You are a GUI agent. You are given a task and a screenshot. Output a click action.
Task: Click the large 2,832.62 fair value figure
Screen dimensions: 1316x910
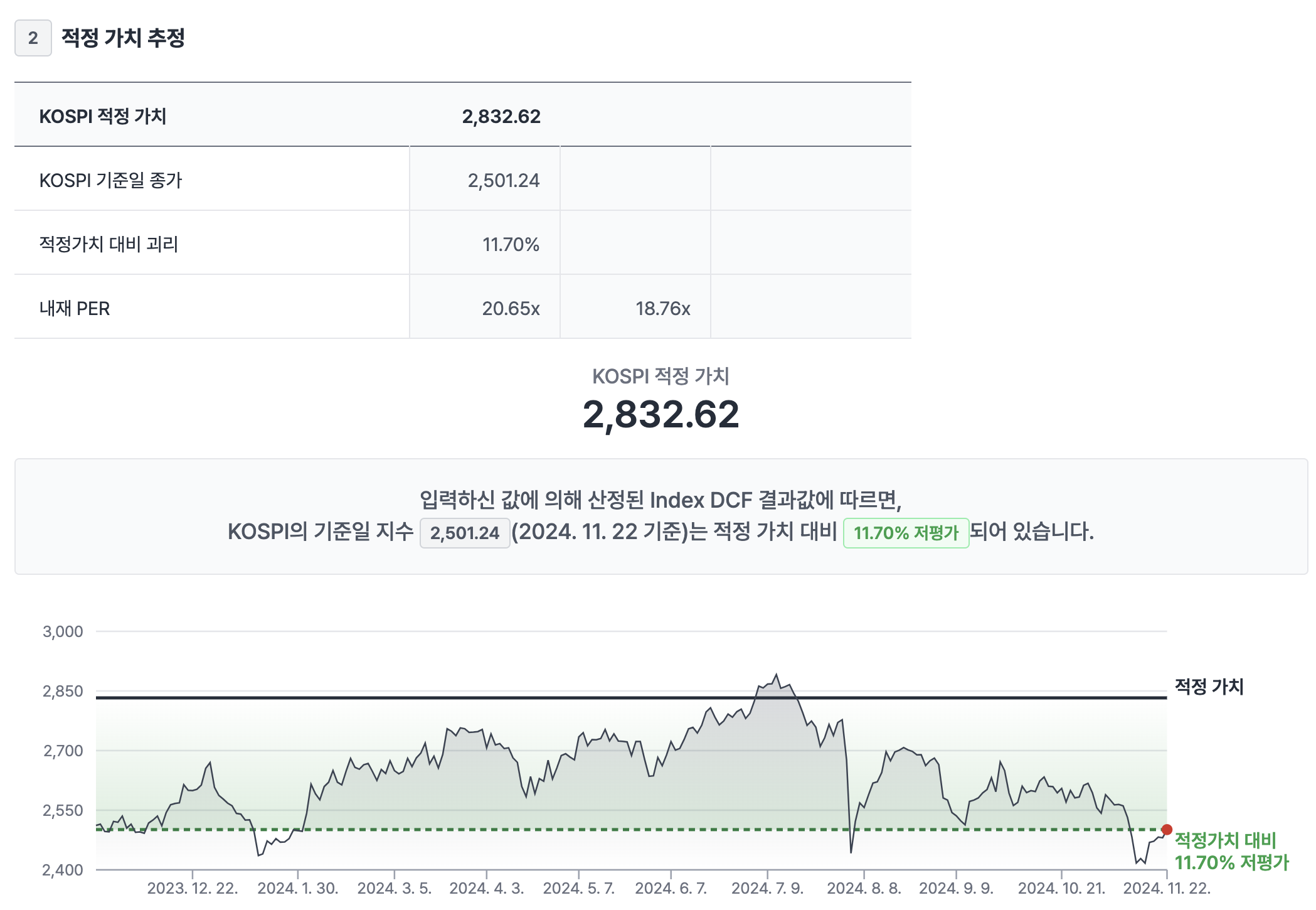(661, 415)
